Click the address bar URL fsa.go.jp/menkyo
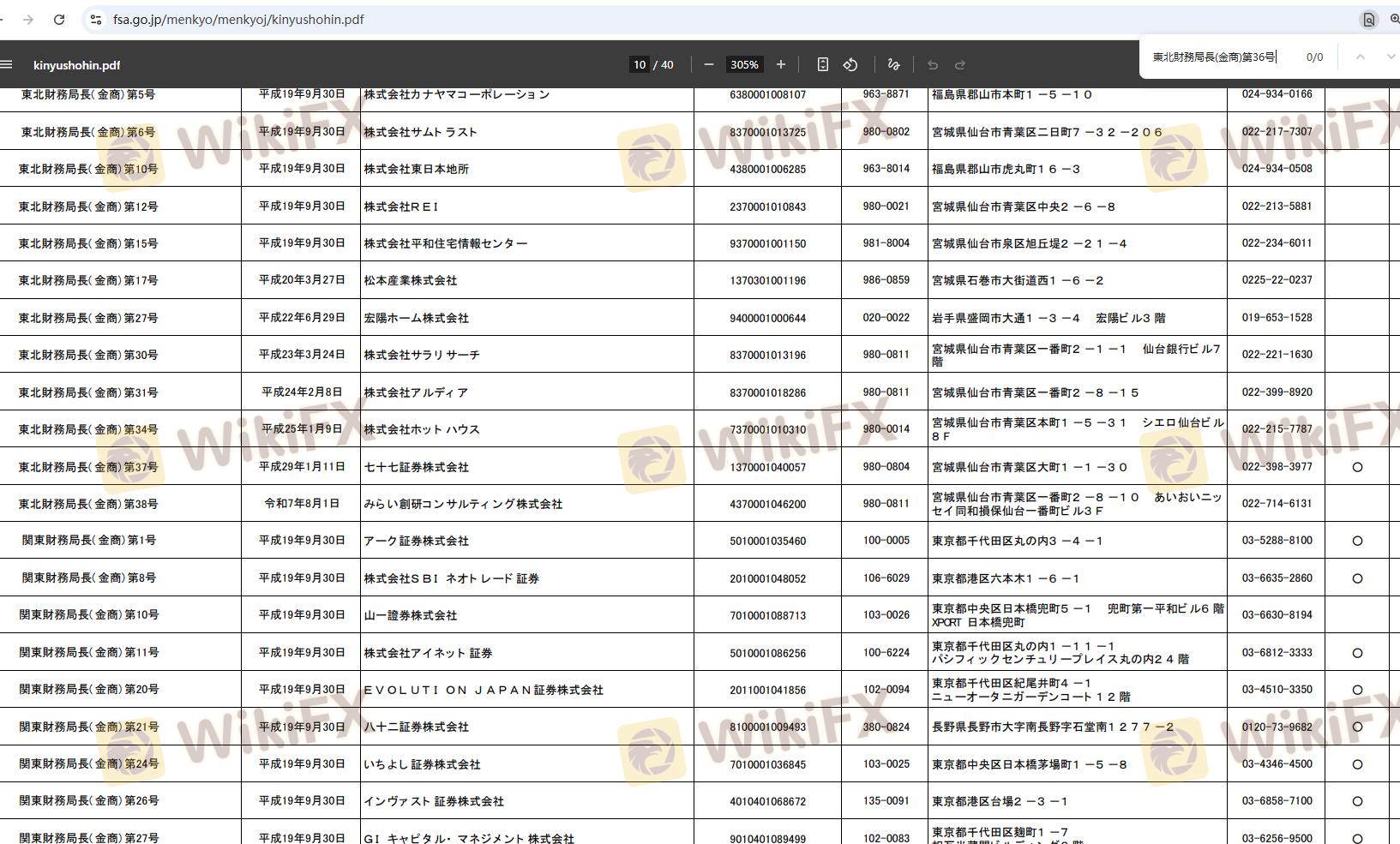 point(238,19)
